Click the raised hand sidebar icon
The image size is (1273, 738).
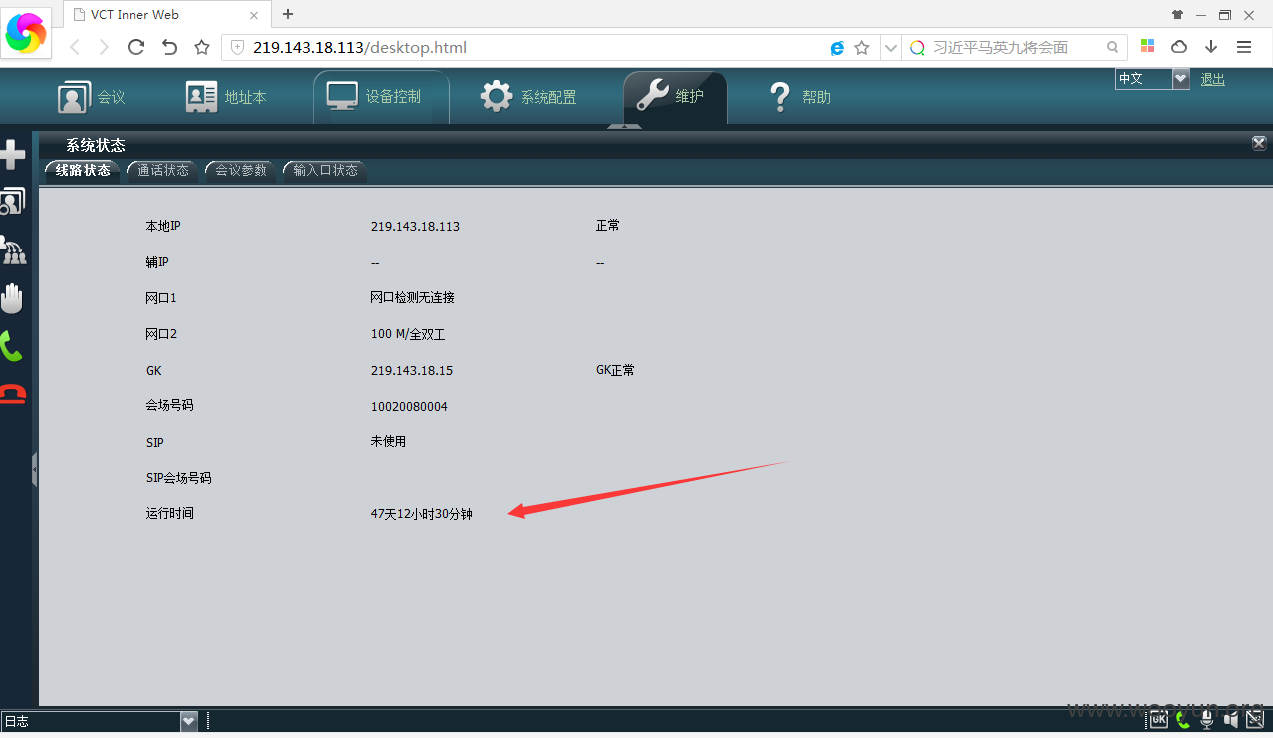click(x=12, y=298)
